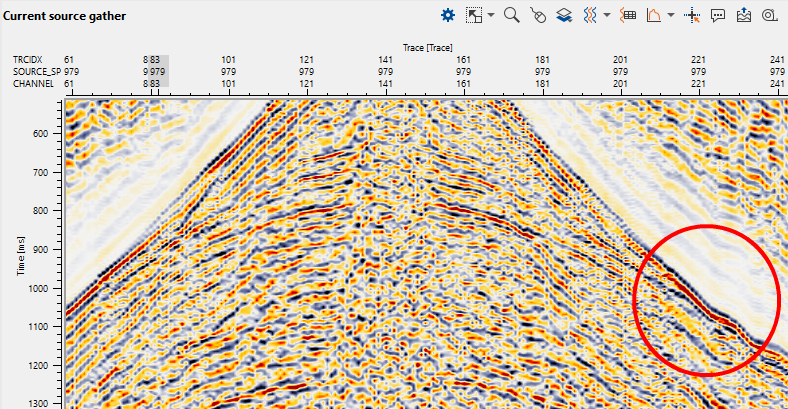Click the TRCIDX header label
Viewport: 788px width, 409px height.
tap(28, 60)
